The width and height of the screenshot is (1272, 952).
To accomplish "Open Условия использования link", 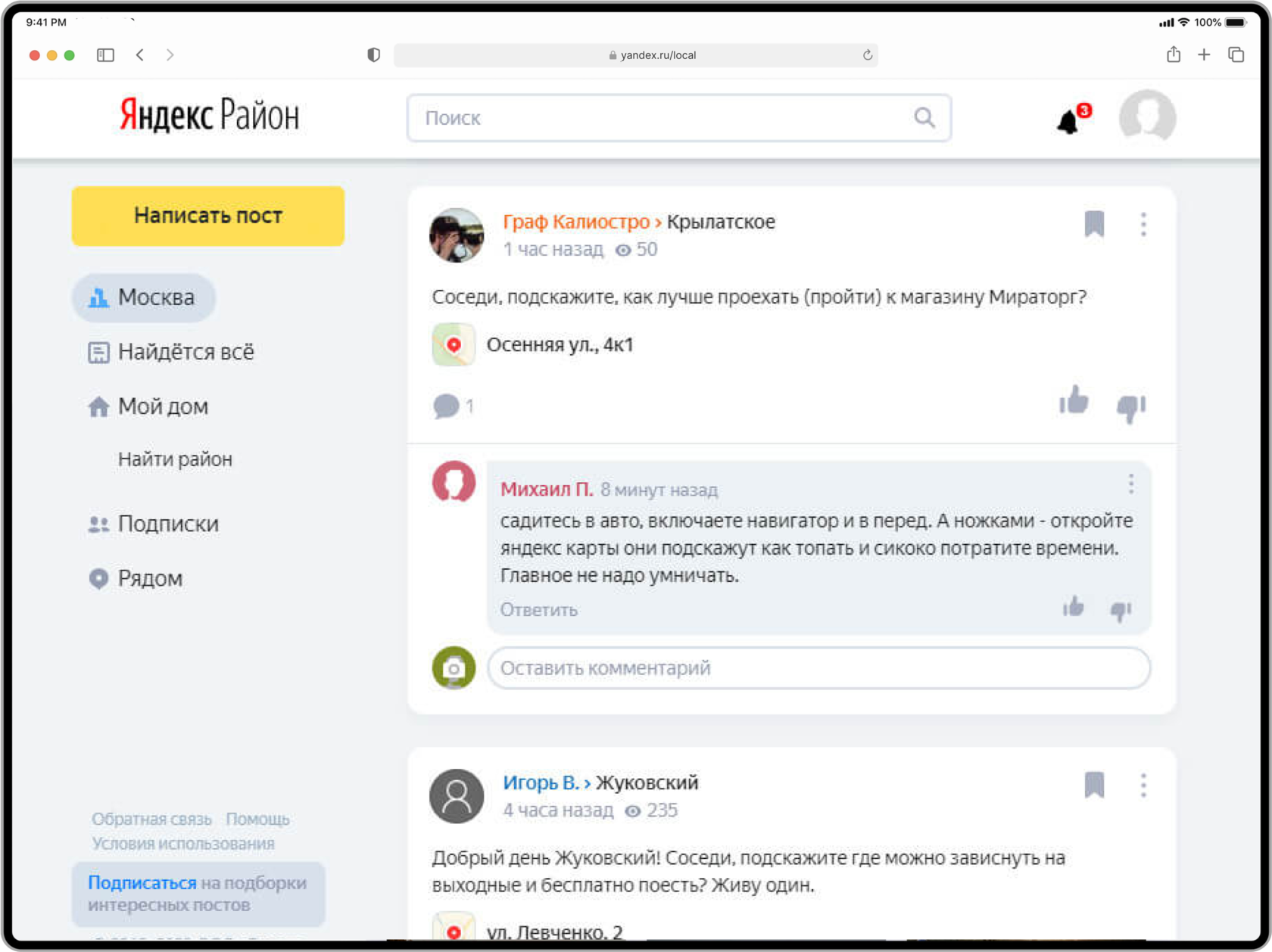I will coord(183,843).
